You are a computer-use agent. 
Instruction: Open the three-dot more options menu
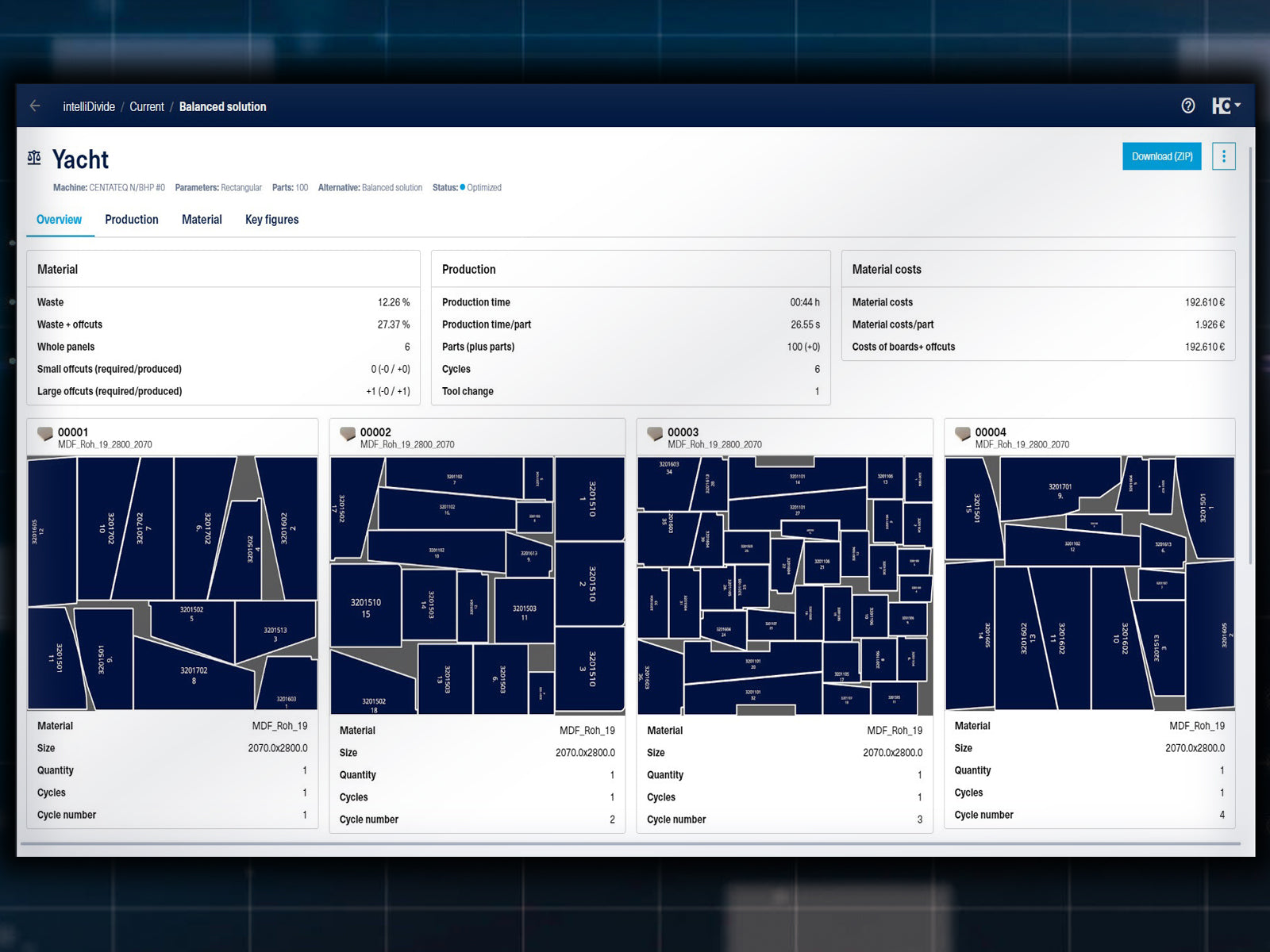point(1223,156)
